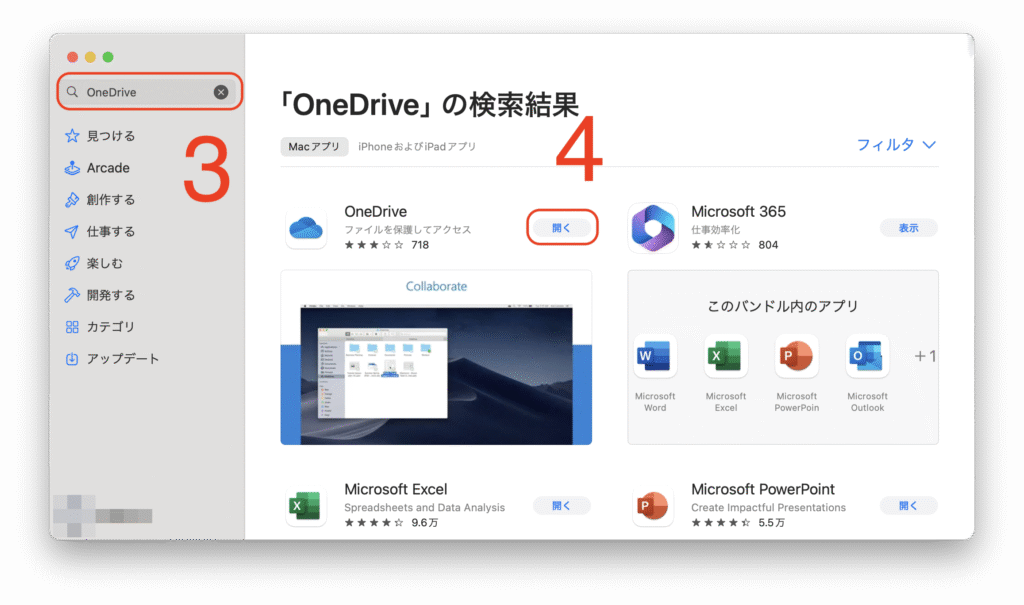Image resolution: width=1024 pixels, height=605 pixels.
Task: Click the Microsoft PowerPoint result title
Action: point(763,489)
